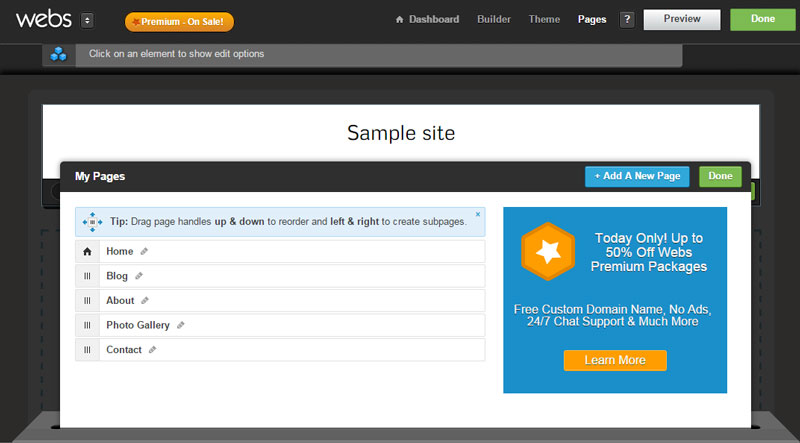Click the blue cubes element icon
800x443 pixels.
[59, 54]
